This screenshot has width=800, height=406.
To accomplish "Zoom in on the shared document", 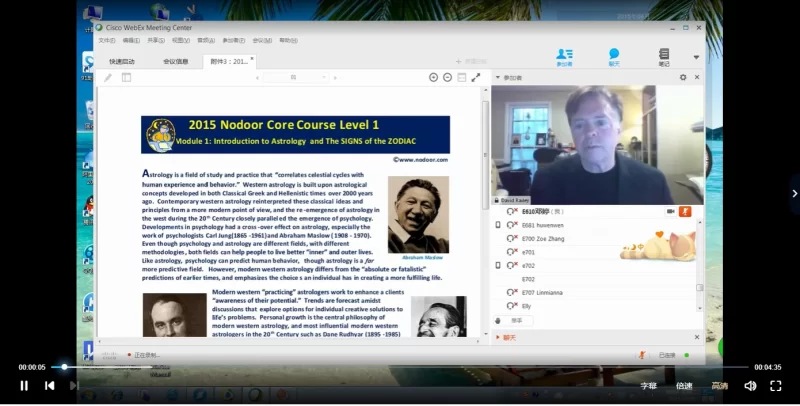I will (434, 77).
